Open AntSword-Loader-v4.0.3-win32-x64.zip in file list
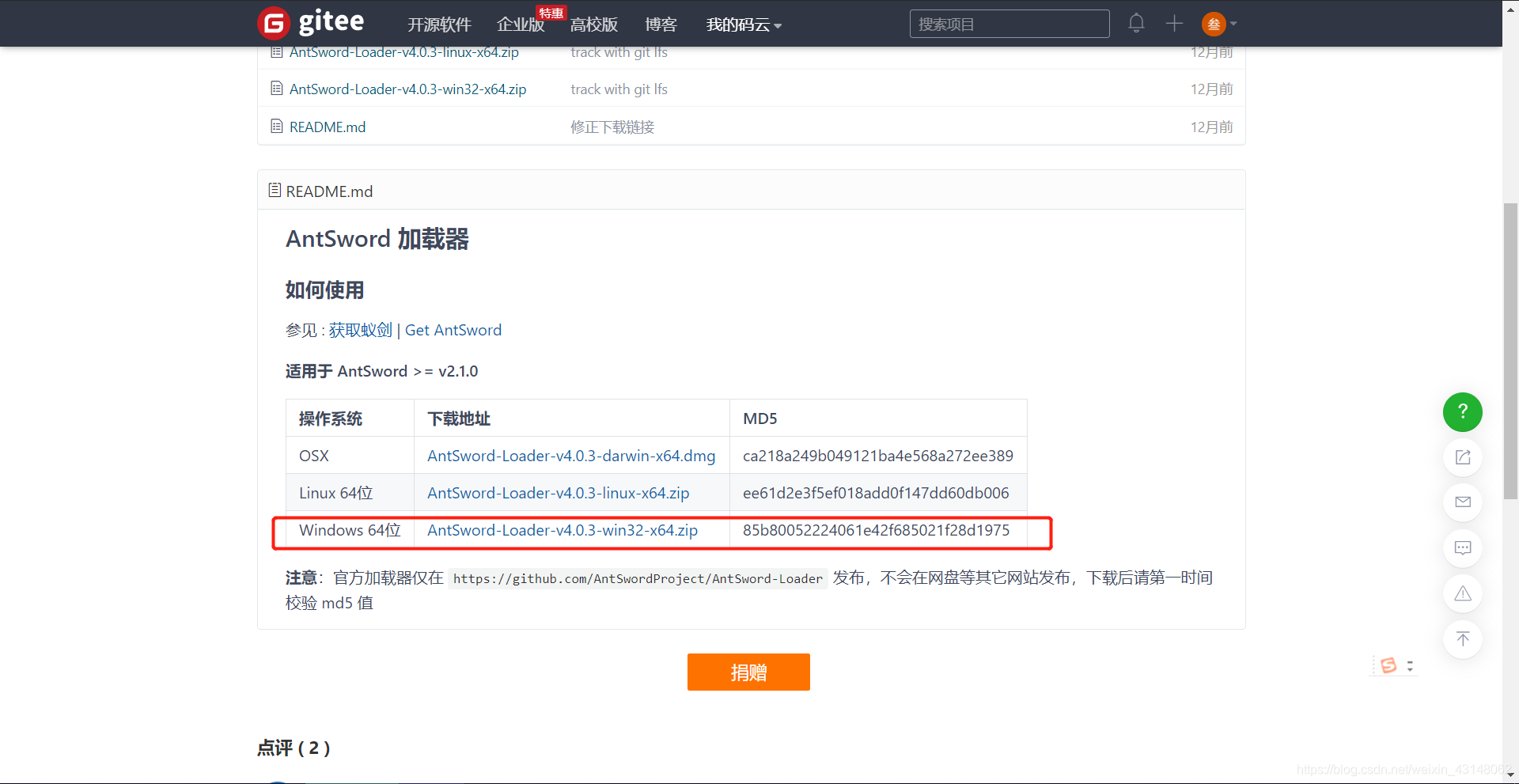 tap(407, 89)
